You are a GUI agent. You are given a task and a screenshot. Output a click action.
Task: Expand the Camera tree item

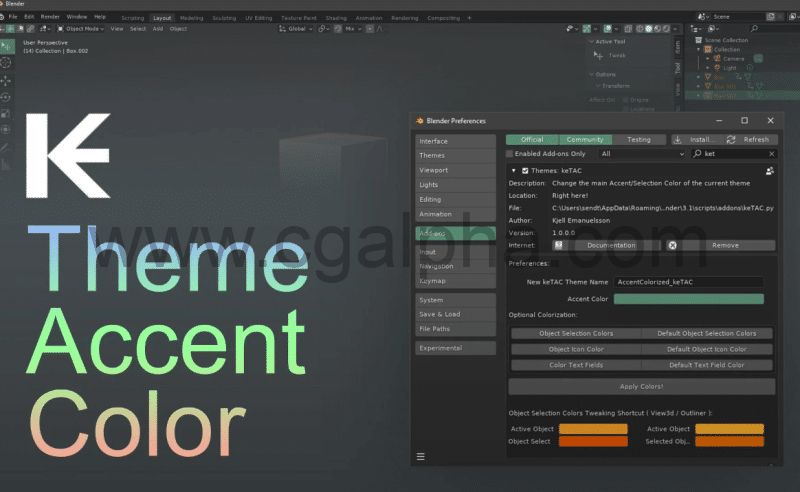tap(708, 59)
